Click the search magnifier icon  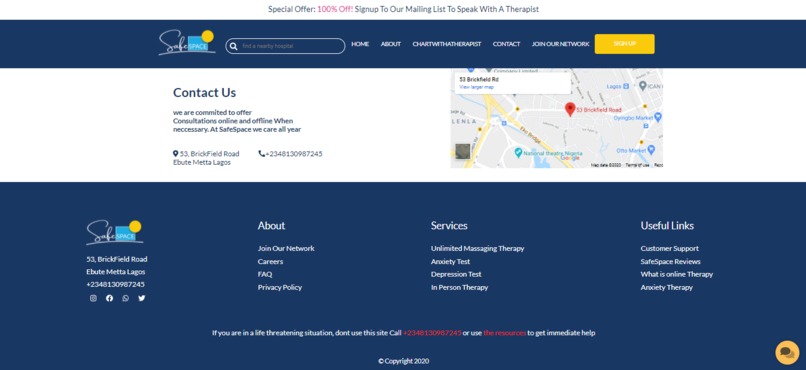click(x=233, y=46)
